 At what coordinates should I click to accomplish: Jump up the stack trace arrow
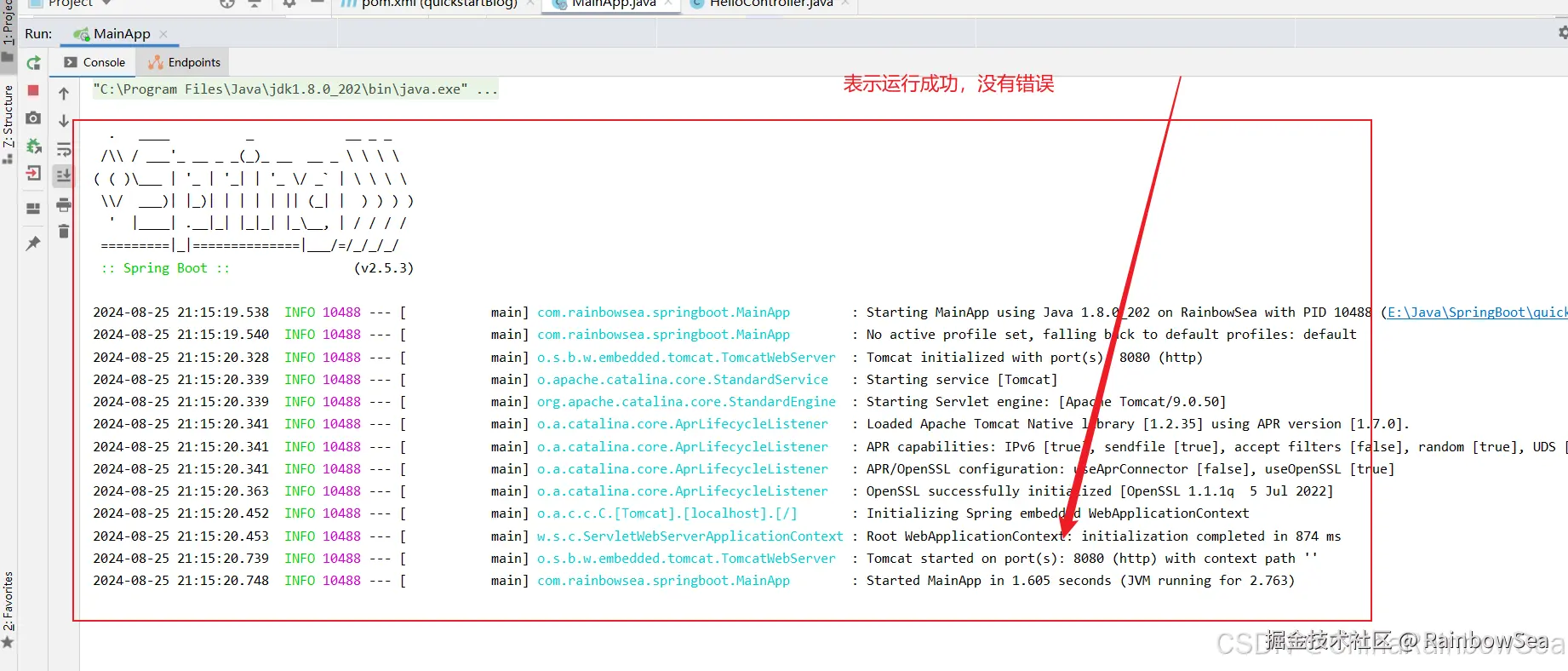click(64, 94)
